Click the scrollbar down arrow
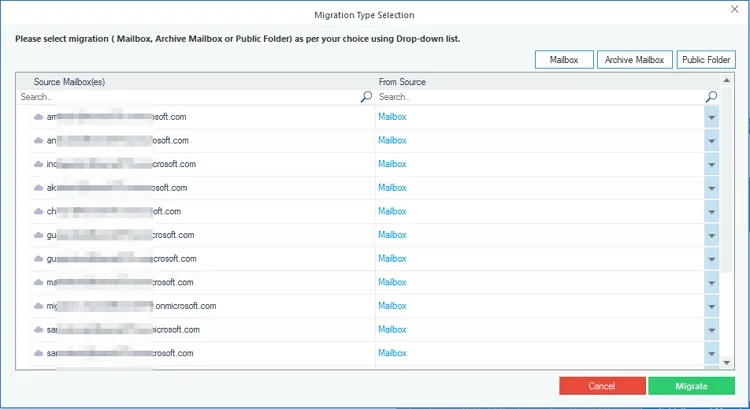This screenshot has height=409, width=750. click(x=727, y=363)
